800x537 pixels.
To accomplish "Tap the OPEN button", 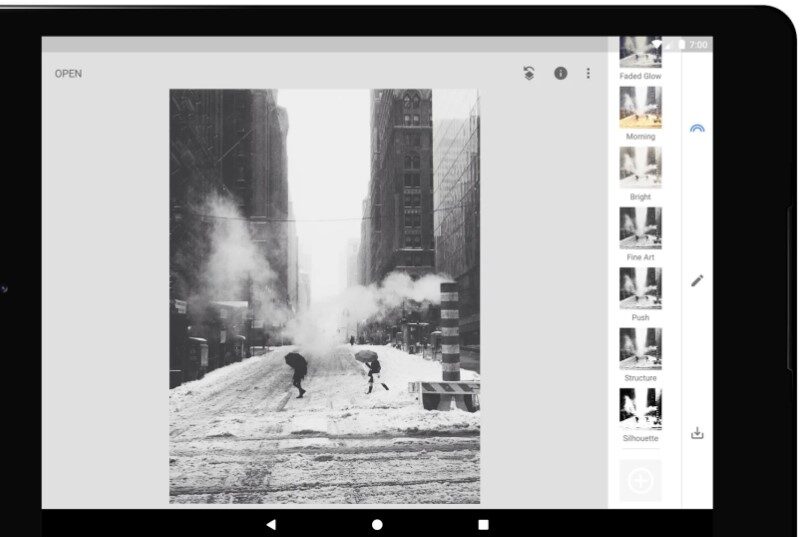I will [68, 73].
